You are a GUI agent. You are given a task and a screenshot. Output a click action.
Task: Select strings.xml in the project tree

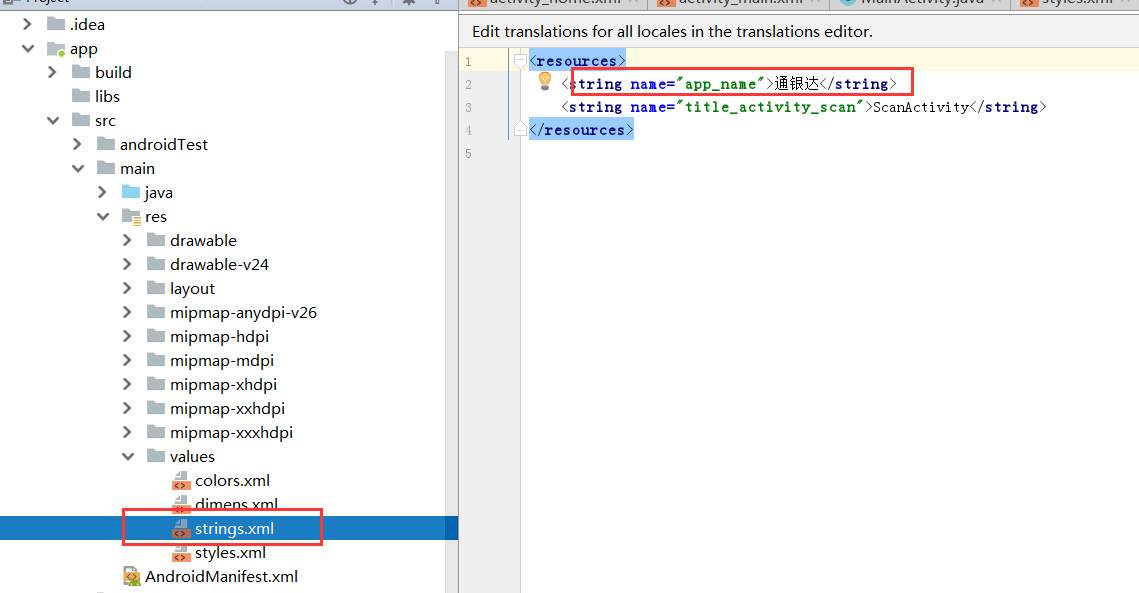235,528
